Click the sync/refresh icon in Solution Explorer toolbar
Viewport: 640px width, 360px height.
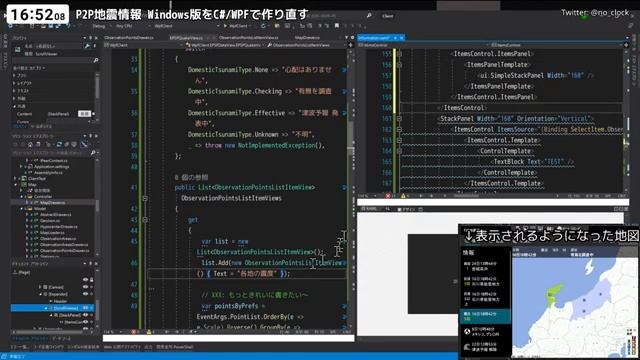pos(59,144)
